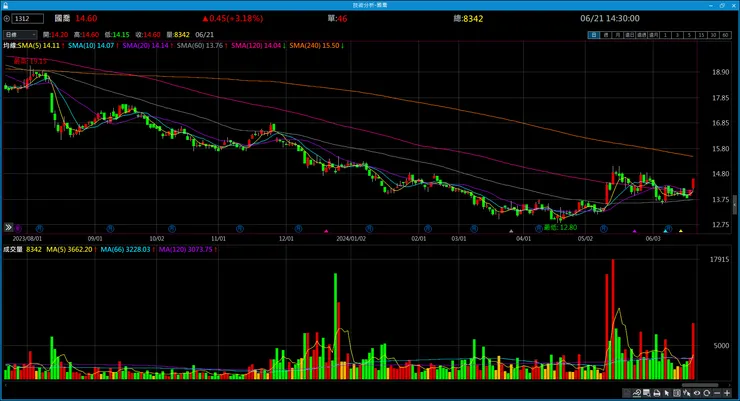740x401 pixels.
Task: Expand panel with double-chevron icon
Action: (x=8, y=227)
